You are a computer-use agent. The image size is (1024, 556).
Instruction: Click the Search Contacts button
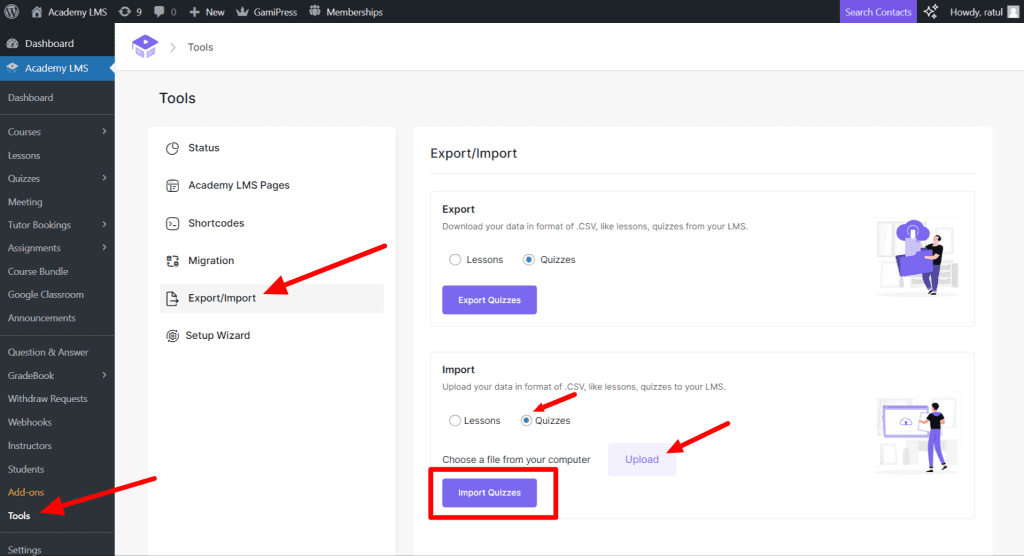point(878,12)
